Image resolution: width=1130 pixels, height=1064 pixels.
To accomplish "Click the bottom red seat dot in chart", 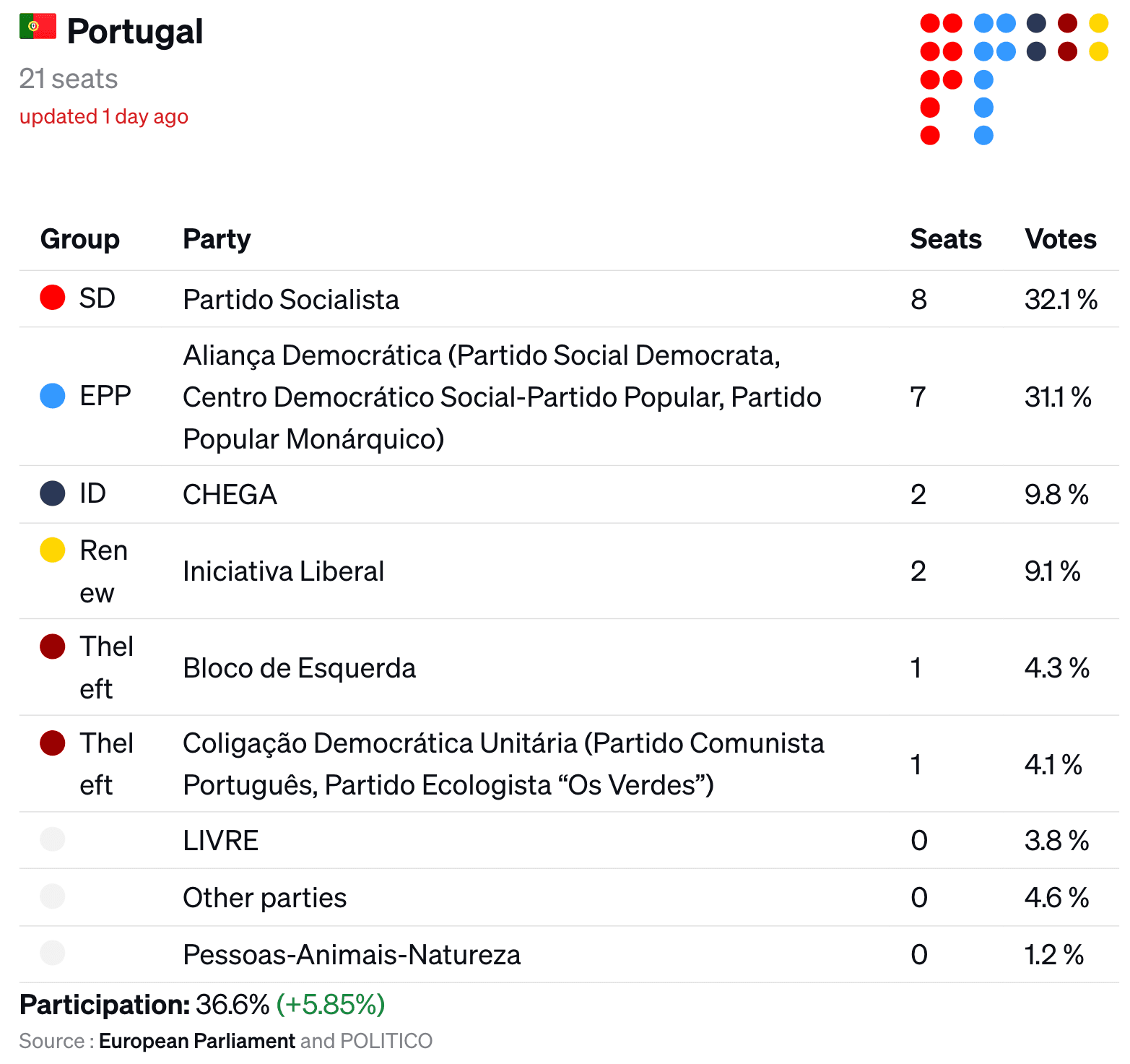I will [x=930, y=135].
